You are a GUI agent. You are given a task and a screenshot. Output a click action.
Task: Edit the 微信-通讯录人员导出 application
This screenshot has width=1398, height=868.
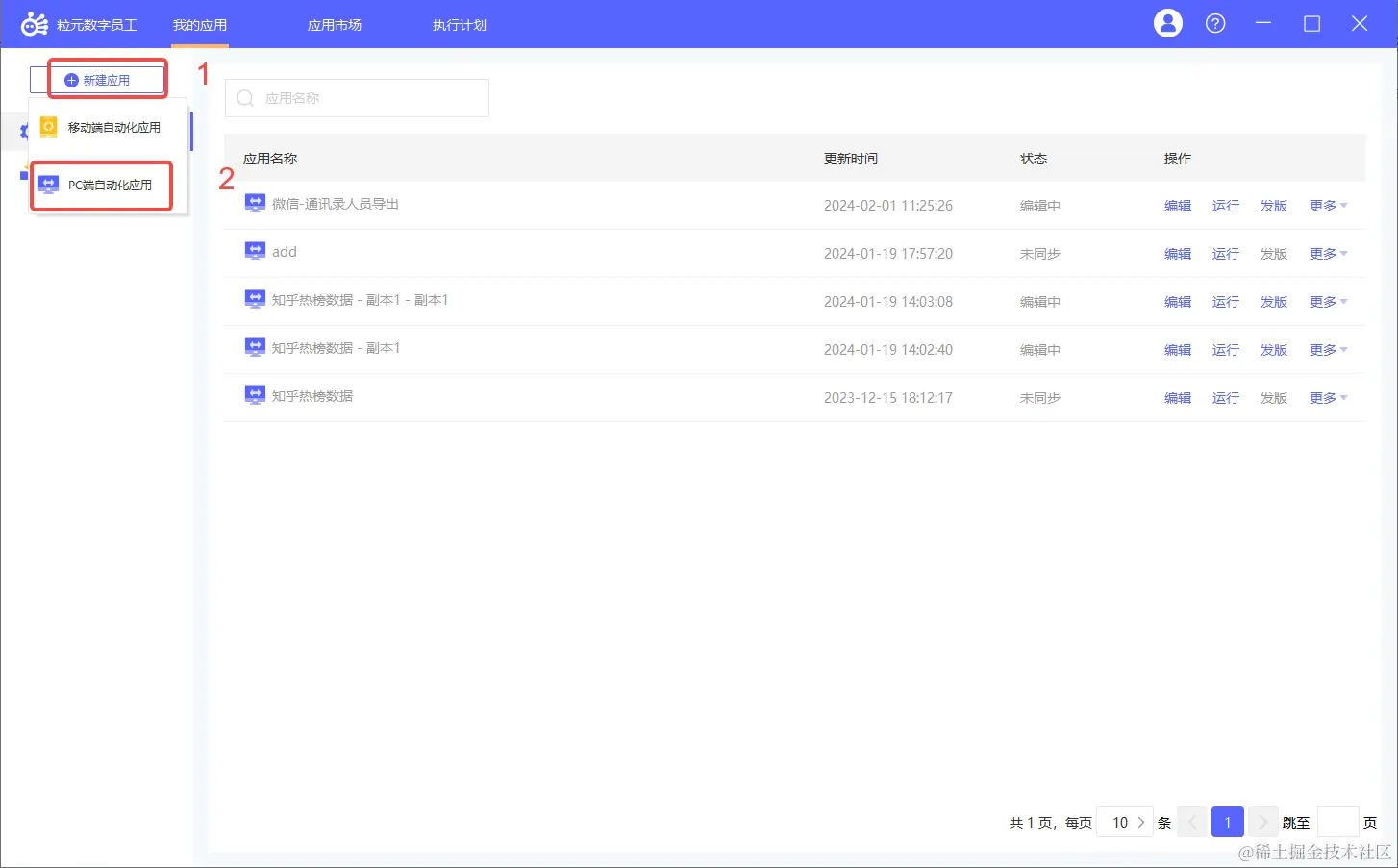[1178, 206]
